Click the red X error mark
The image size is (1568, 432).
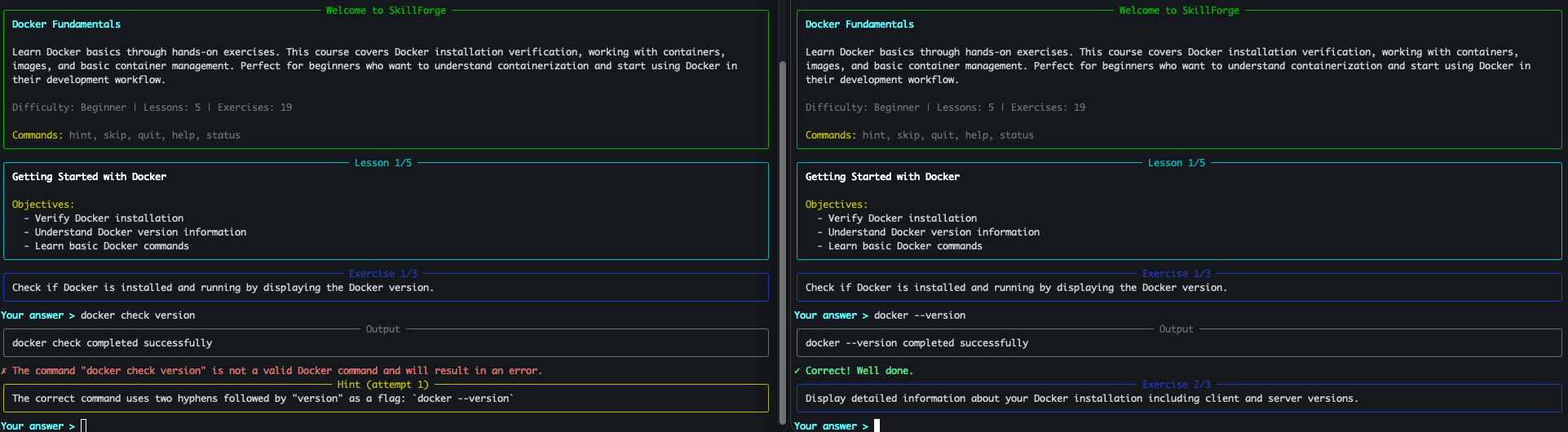[x=4, y=371]
